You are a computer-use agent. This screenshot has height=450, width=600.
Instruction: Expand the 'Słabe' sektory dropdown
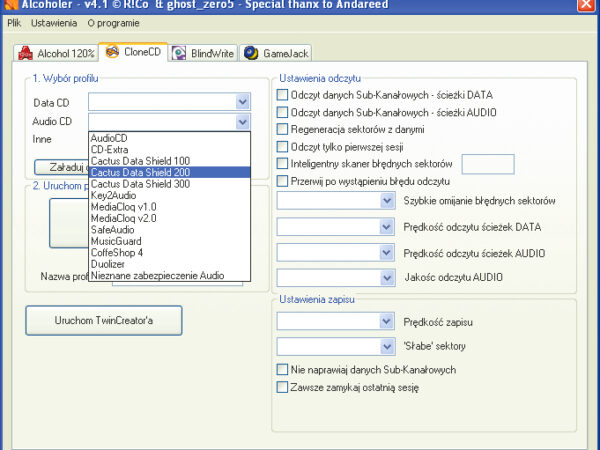[x=388, y=345]
